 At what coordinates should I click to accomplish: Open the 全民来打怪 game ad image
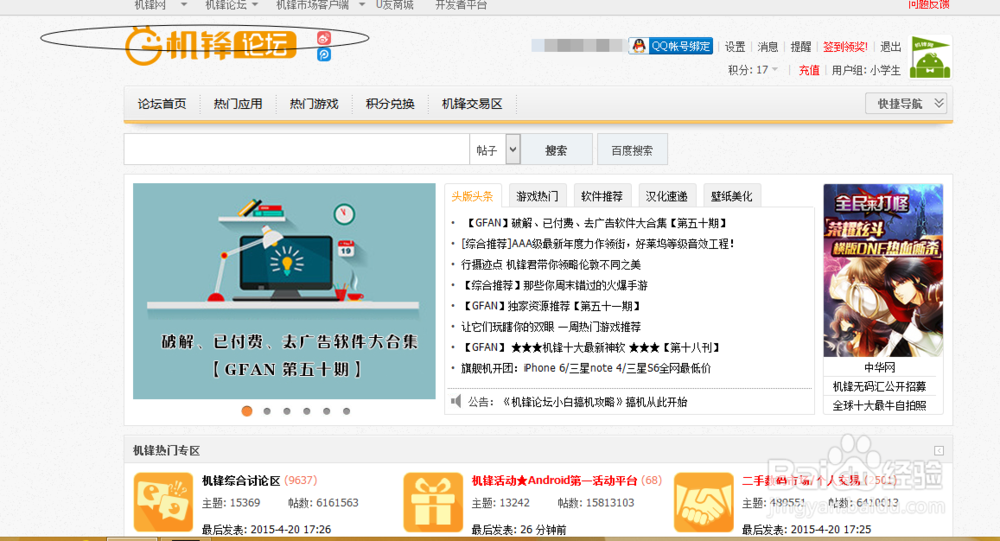(883, 270)
